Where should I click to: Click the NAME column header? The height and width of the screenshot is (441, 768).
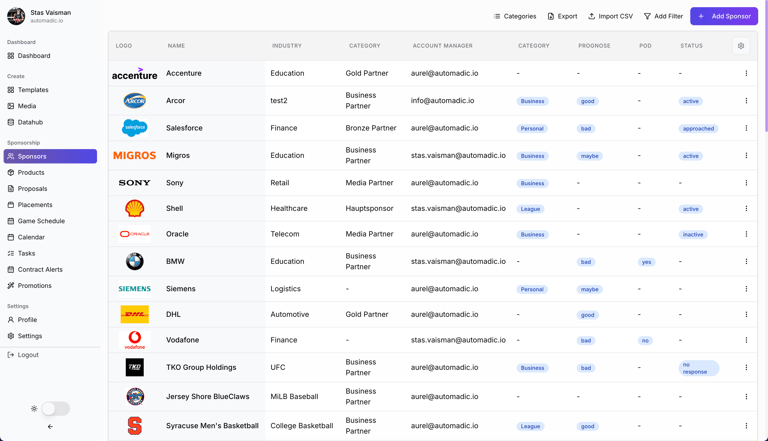[176, 46]
